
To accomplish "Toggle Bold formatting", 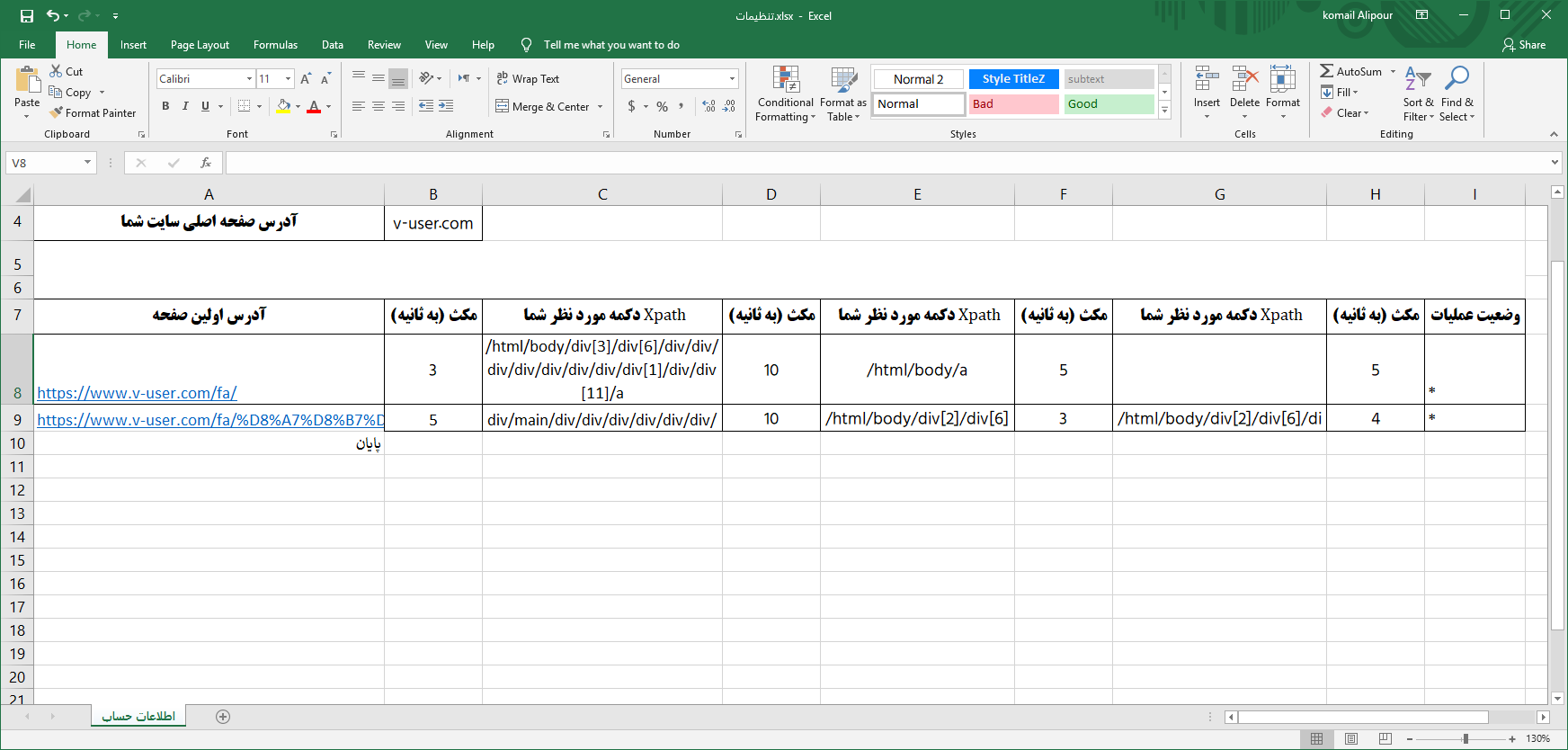I will [x=165, y=106].
